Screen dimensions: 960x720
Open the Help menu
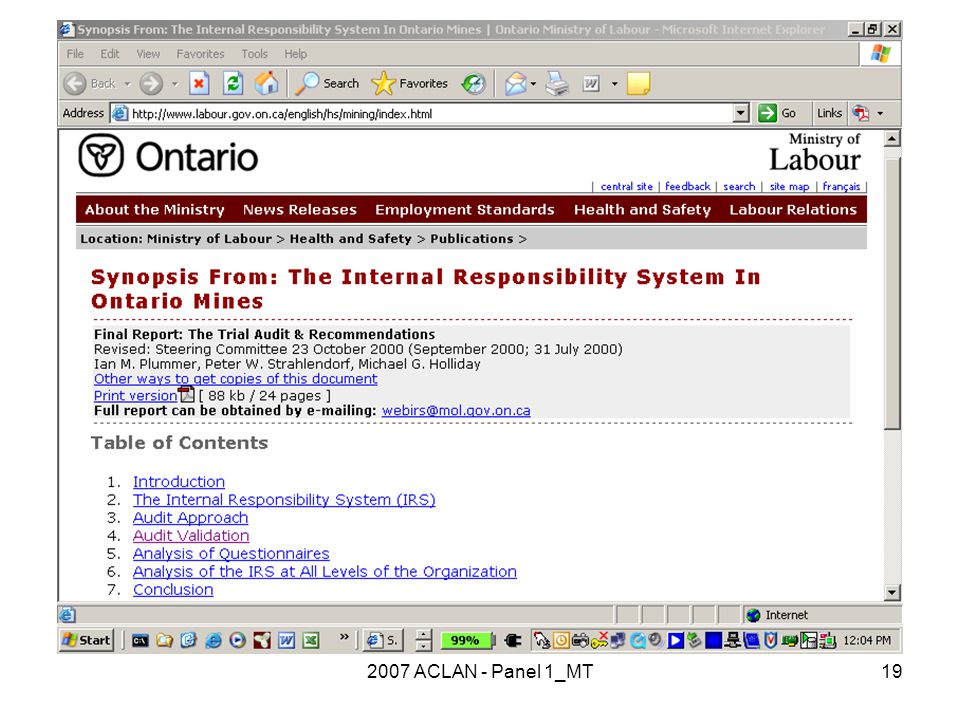(295, 54)
